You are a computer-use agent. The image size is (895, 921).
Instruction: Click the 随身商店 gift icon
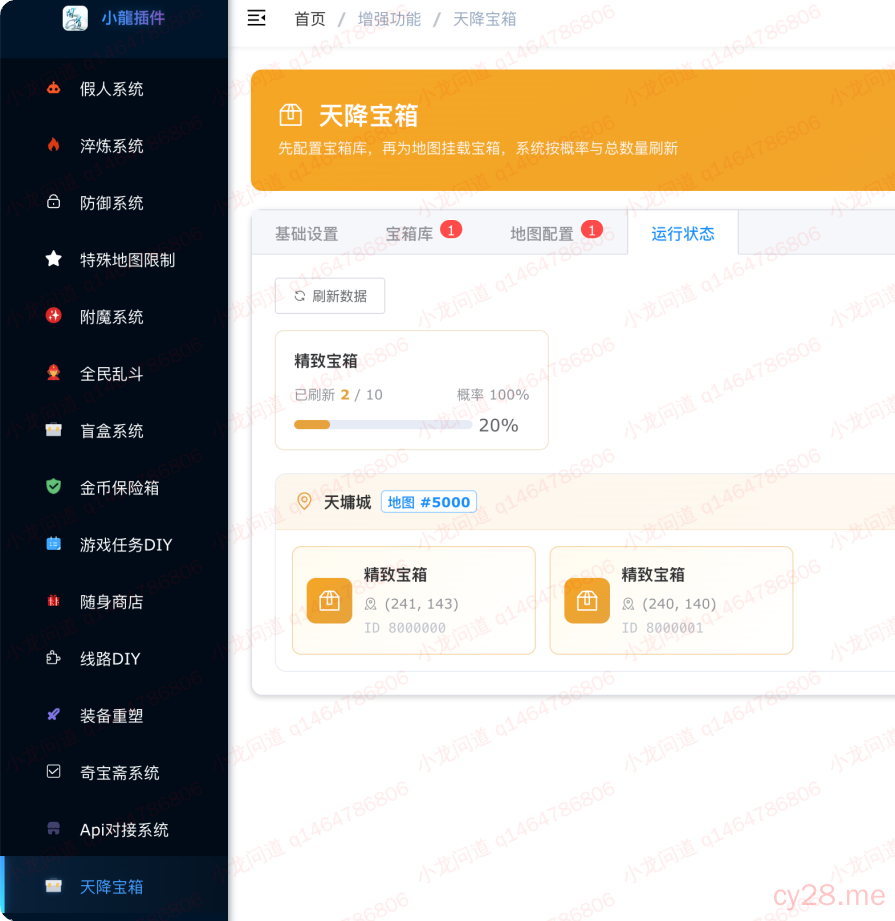pos(53,601)
